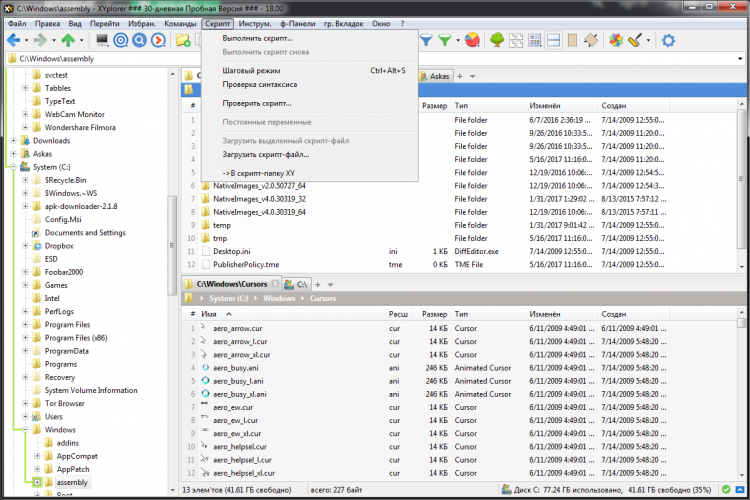The width and height of the screenshot is (750, 500).
Task: Open the Правка menu
Action: [x=47, y=23]
